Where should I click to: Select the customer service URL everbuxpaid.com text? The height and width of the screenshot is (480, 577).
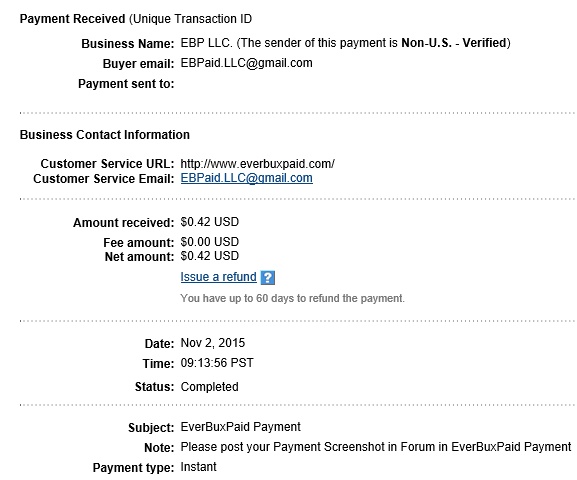point(258,164)
